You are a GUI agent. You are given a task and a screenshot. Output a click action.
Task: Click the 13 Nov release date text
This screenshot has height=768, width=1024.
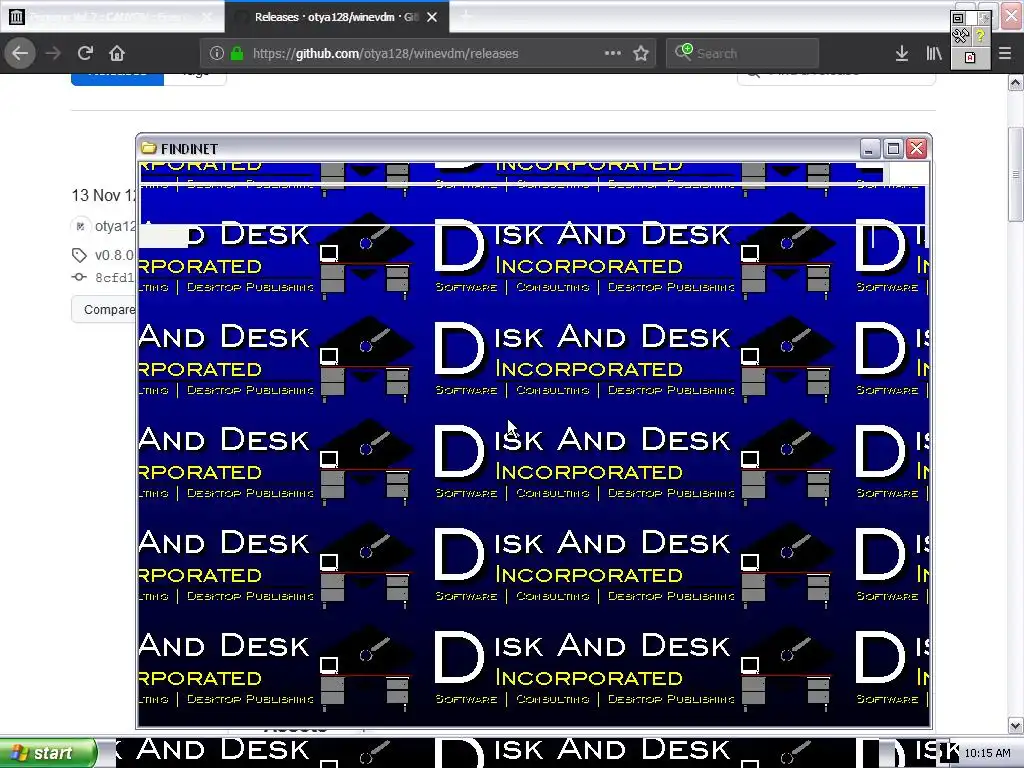pos(104,195)
